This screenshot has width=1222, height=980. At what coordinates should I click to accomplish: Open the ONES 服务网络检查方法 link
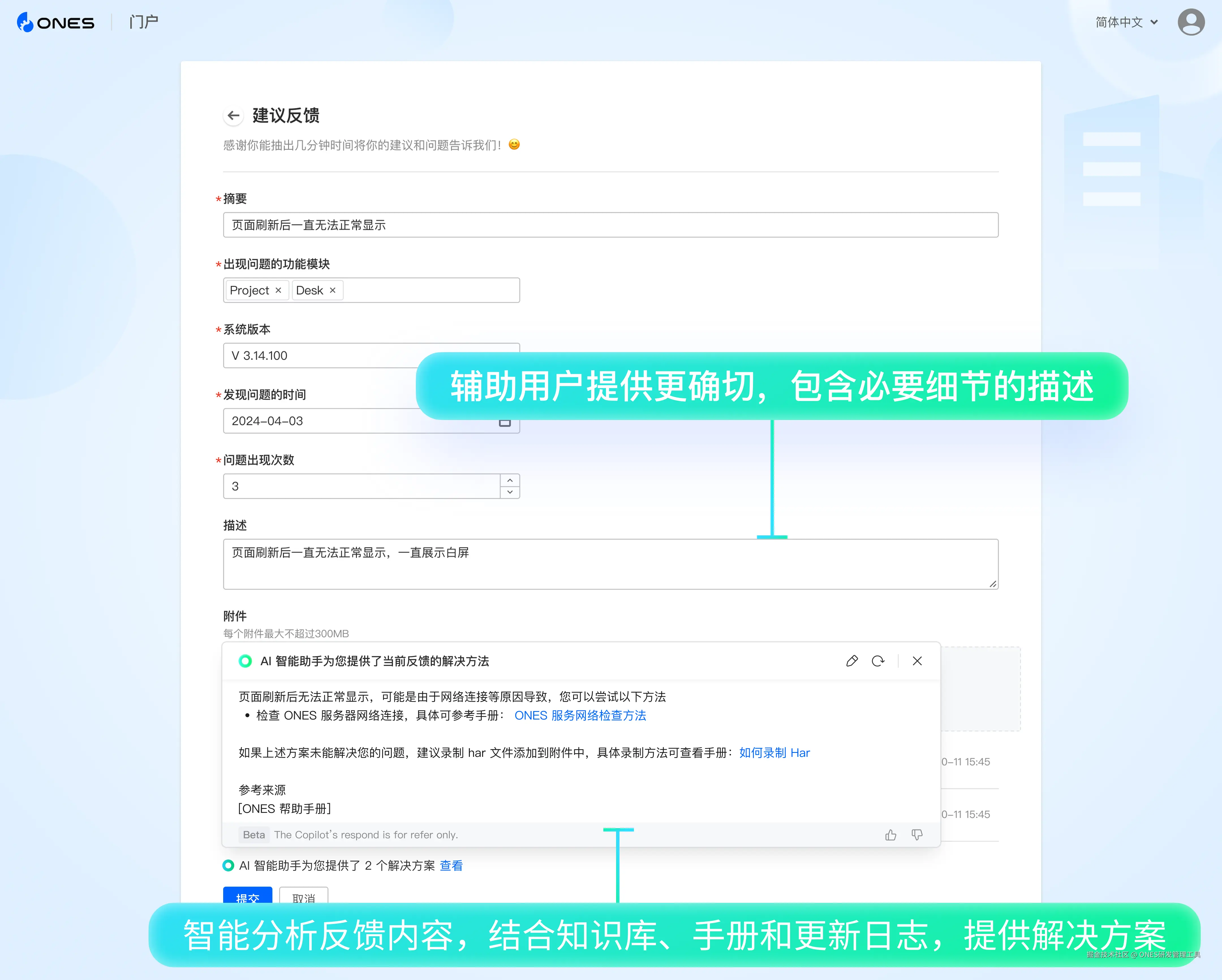580,715
